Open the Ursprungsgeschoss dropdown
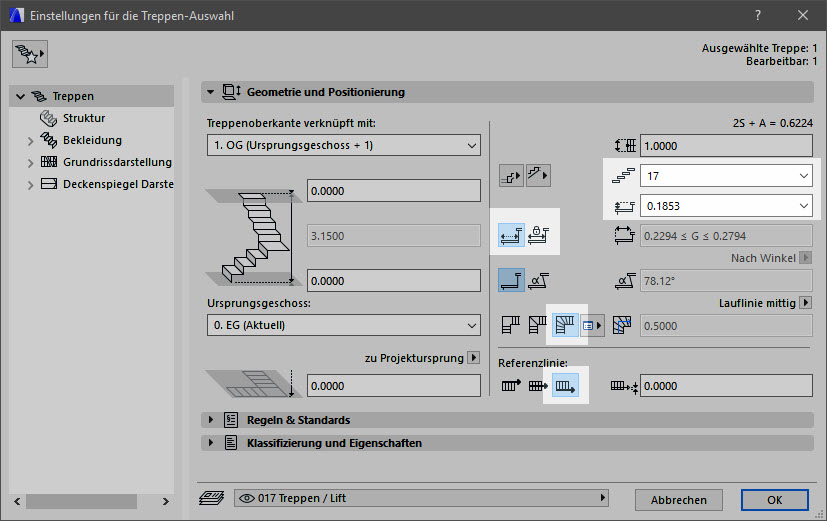This screenshot has width=827, height=521. pos(343,325)
